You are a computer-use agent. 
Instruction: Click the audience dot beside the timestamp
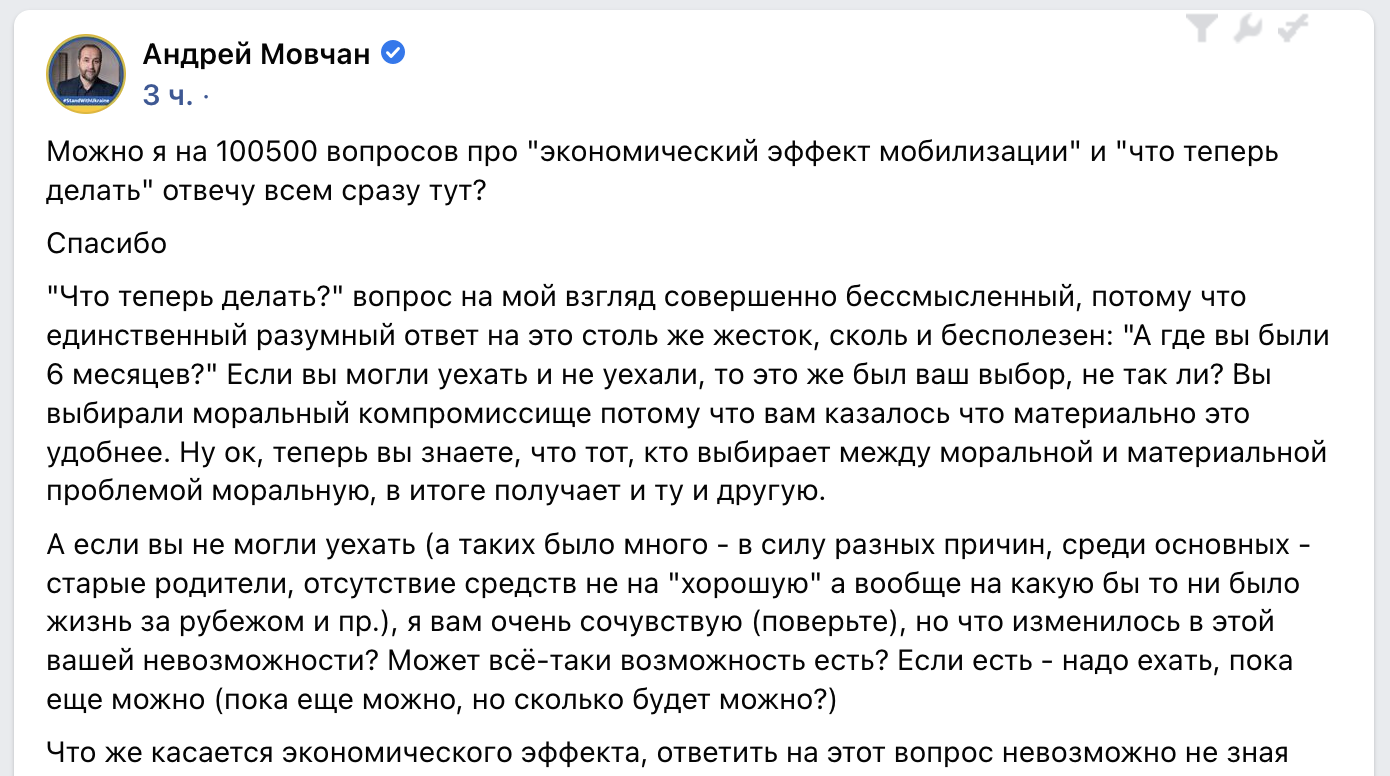click(206, 96)
